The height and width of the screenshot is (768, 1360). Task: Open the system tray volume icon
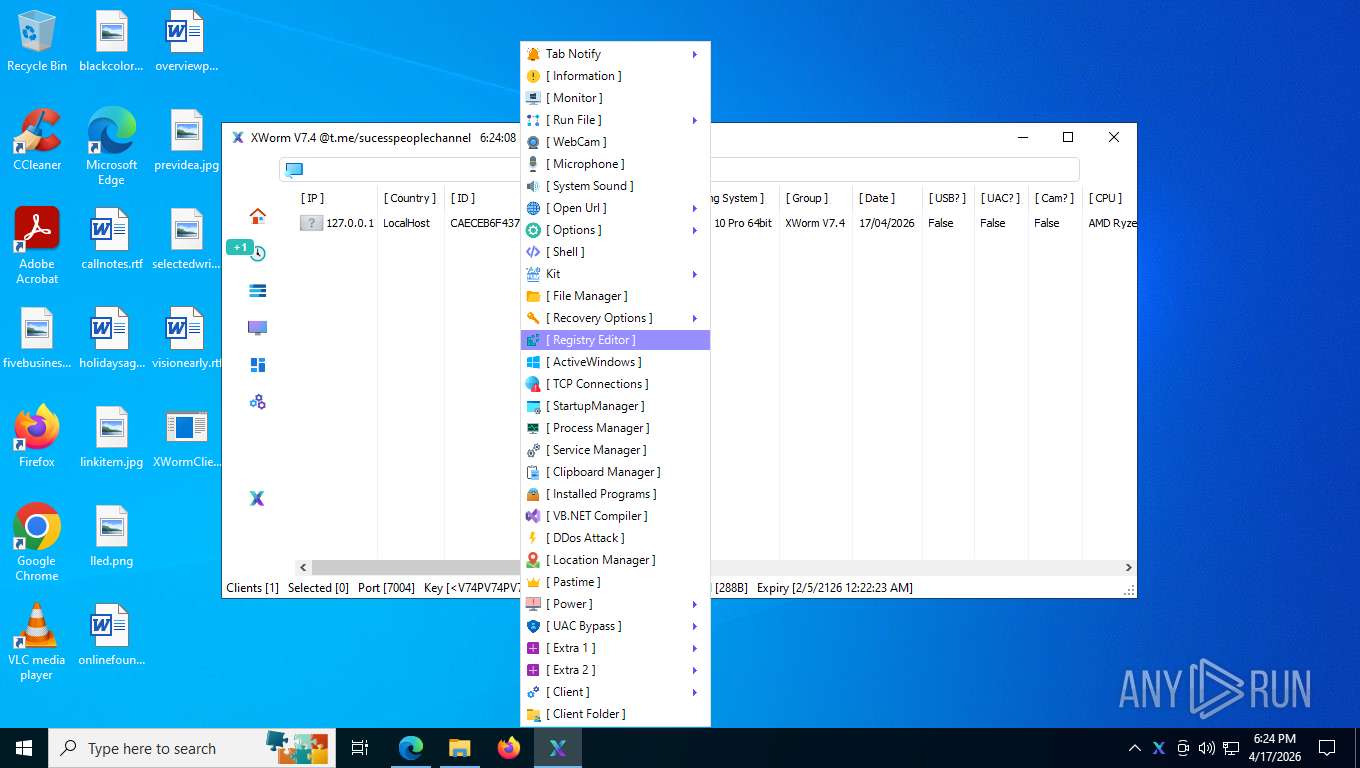click(x=1206, y=748)
